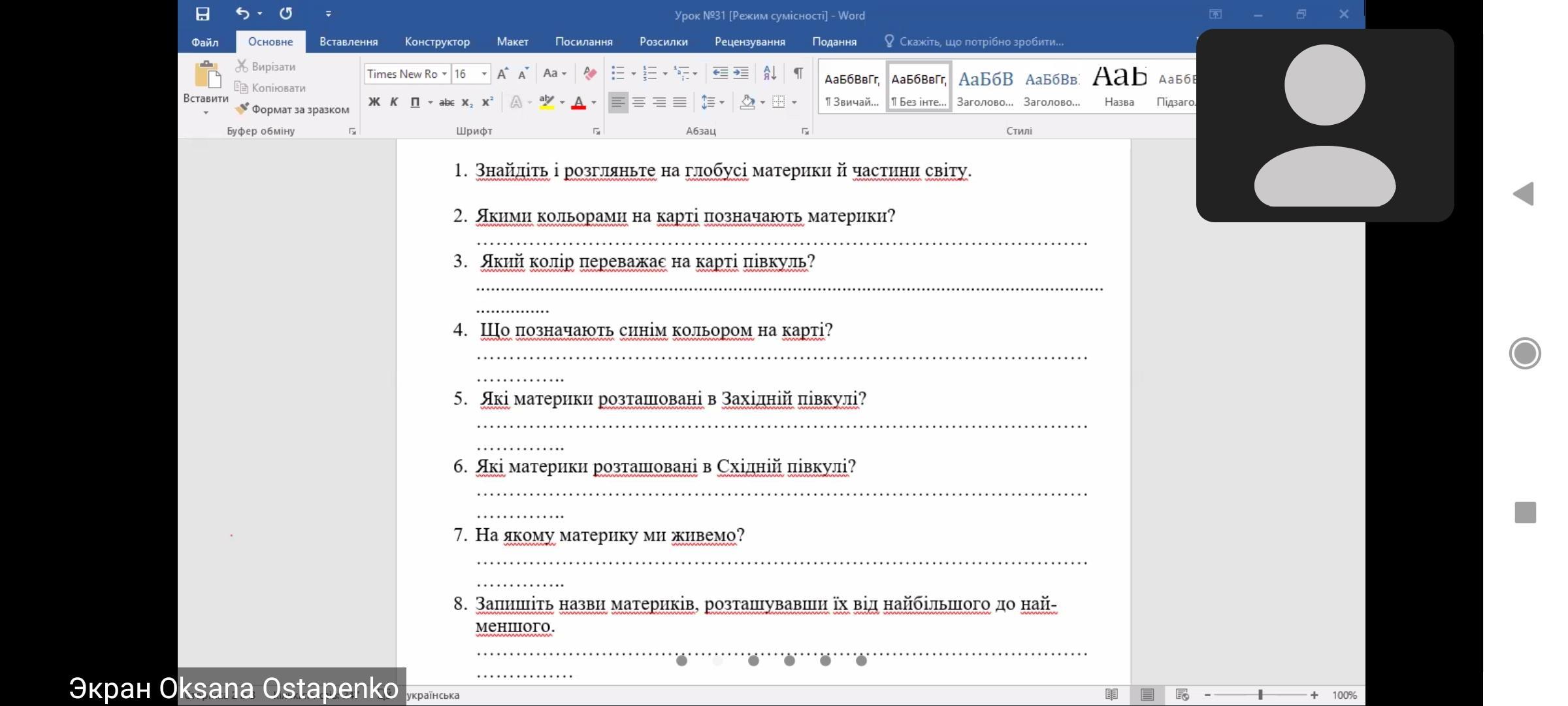Image resolution: width=1568 pixels, height=706 pixels.
Task: Toggle italic formatting with К button
Action: pos(394,102)
